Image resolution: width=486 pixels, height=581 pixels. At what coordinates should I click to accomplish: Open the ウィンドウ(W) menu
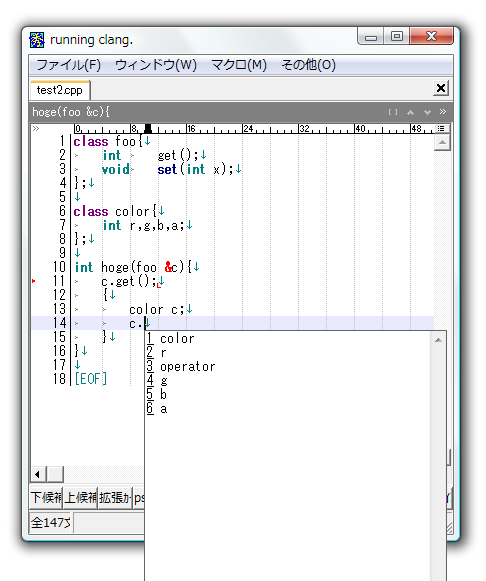(156, 65)
